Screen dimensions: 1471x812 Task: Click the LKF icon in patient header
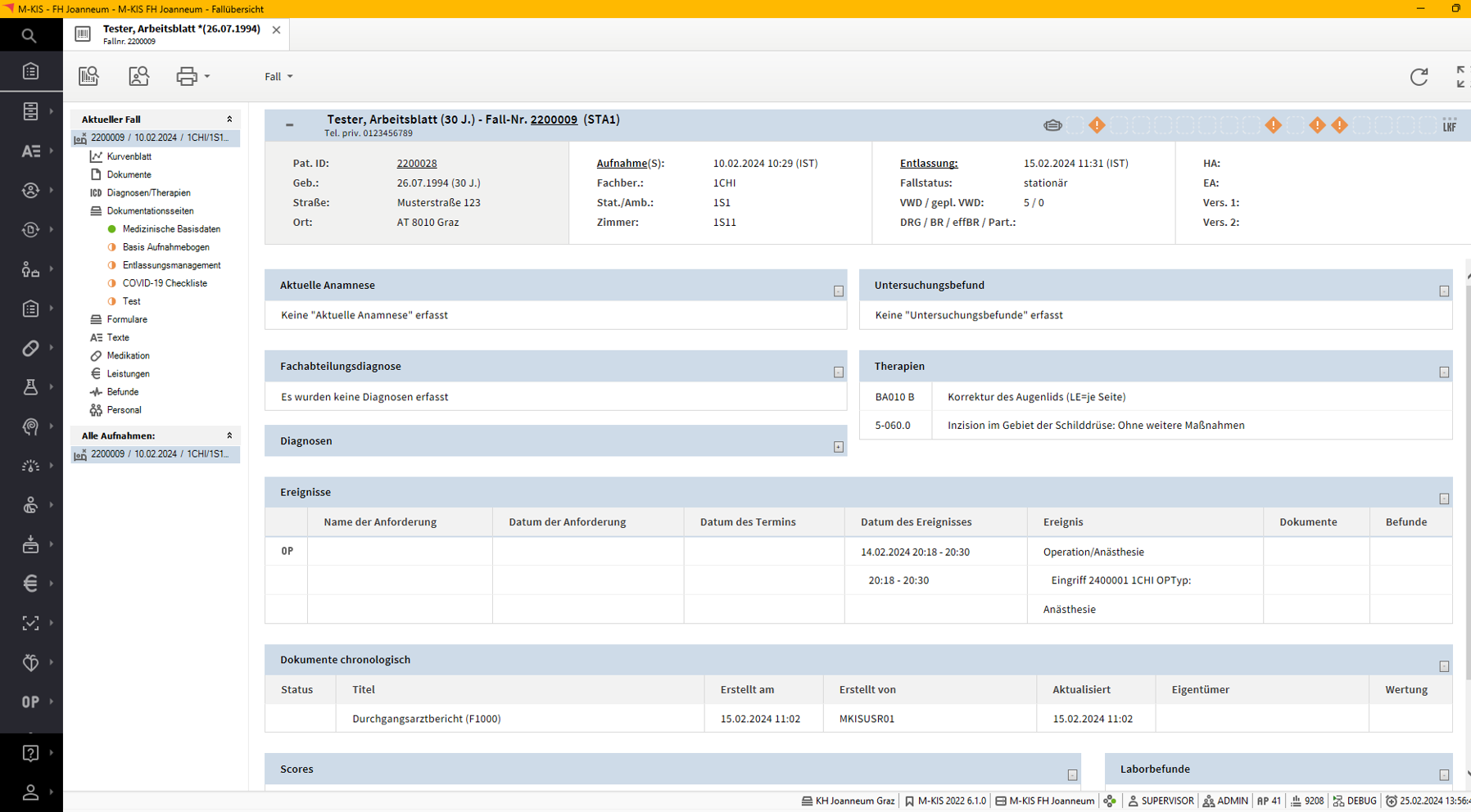click(x=1449, y=125)
